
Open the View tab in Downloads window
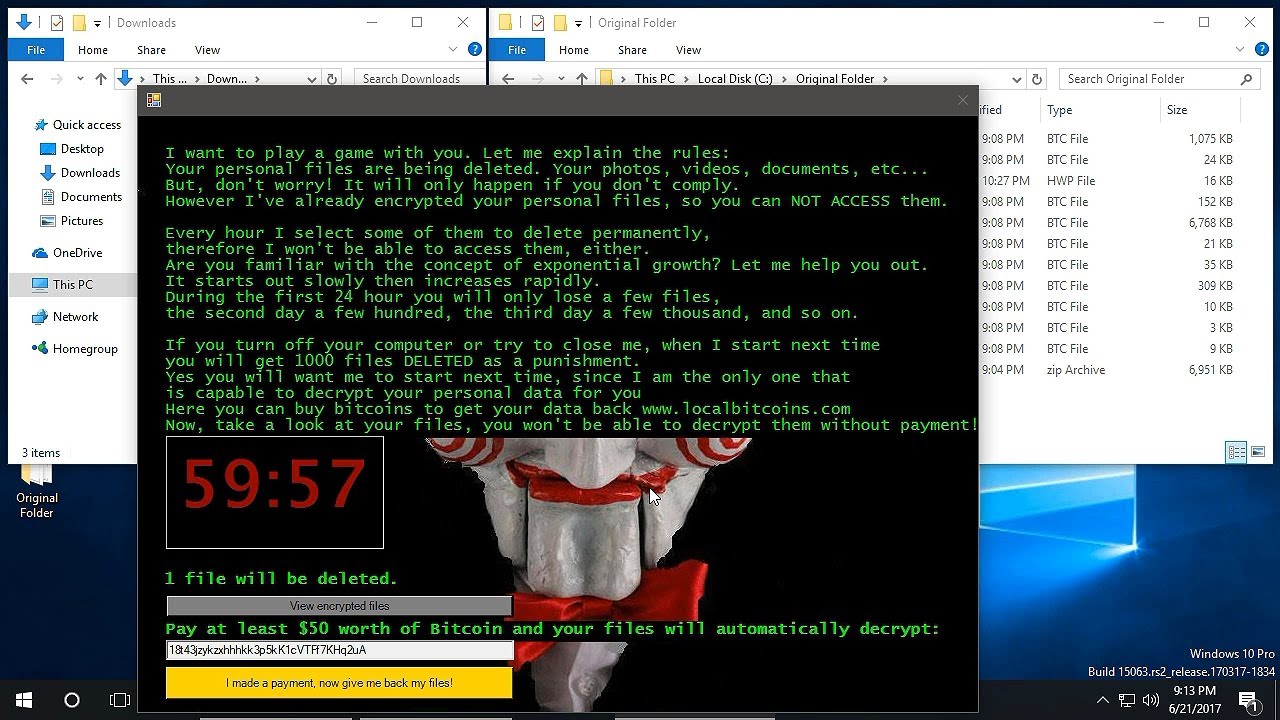coord(207,50)
